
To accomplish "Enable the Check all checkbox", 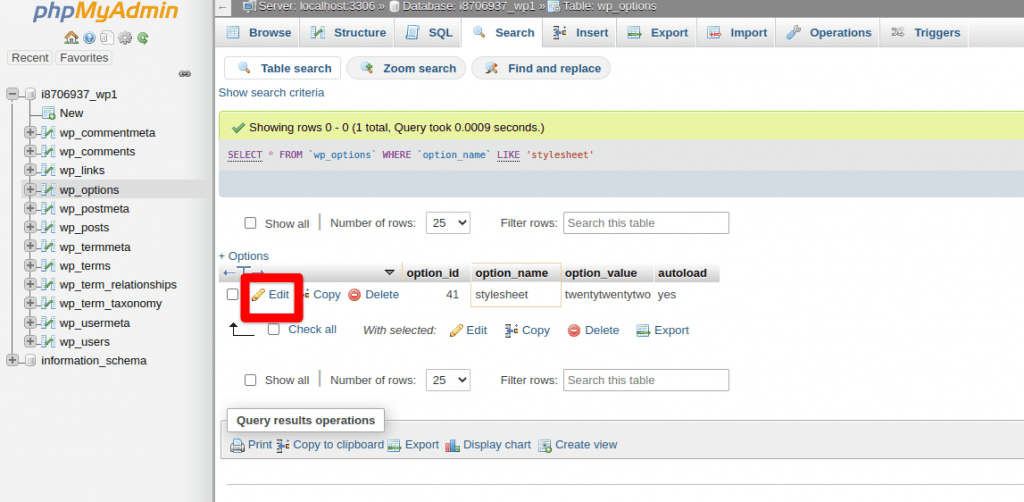I will (x=274, y=329).
